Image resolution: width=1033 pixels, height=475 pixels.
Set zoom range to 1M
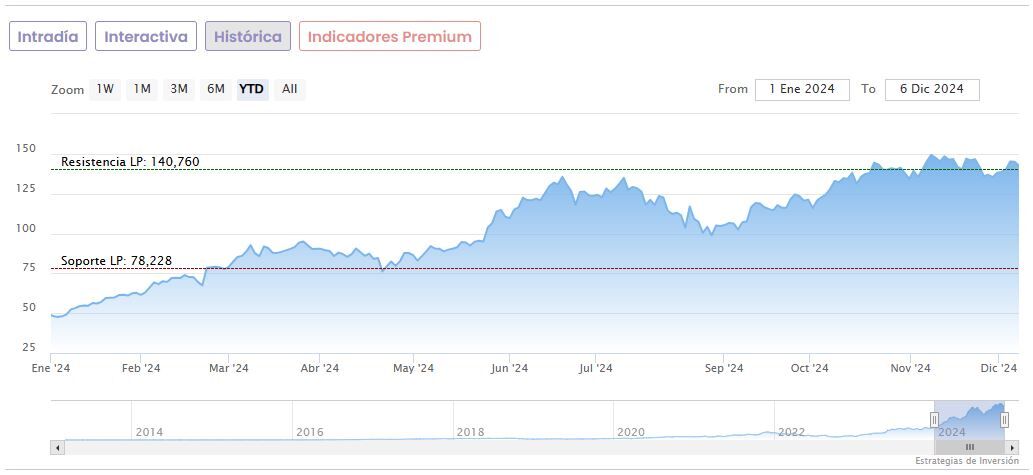click(142, 89)
